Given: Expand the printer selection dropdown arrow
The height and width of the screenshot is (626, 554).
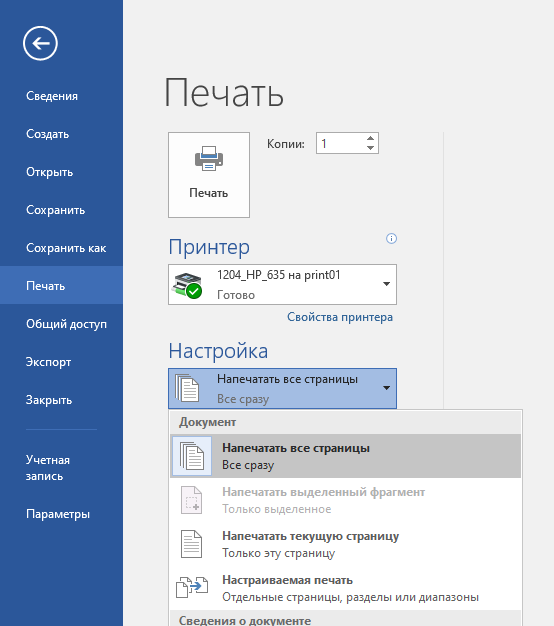Looking at the screenshot, I should tap(386, 284).
